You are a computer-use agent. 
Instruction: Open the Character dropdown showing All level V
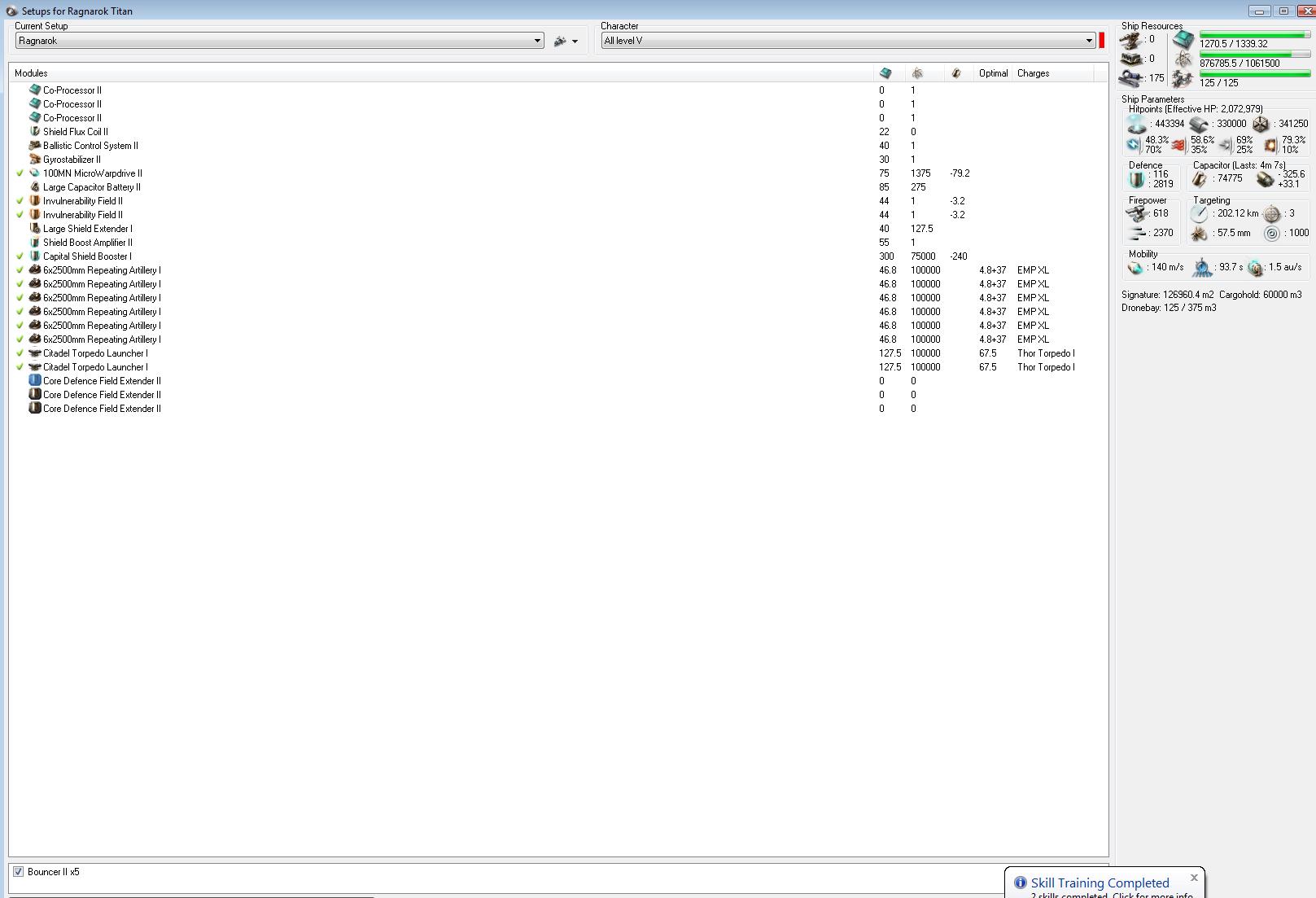click(848, 41)
